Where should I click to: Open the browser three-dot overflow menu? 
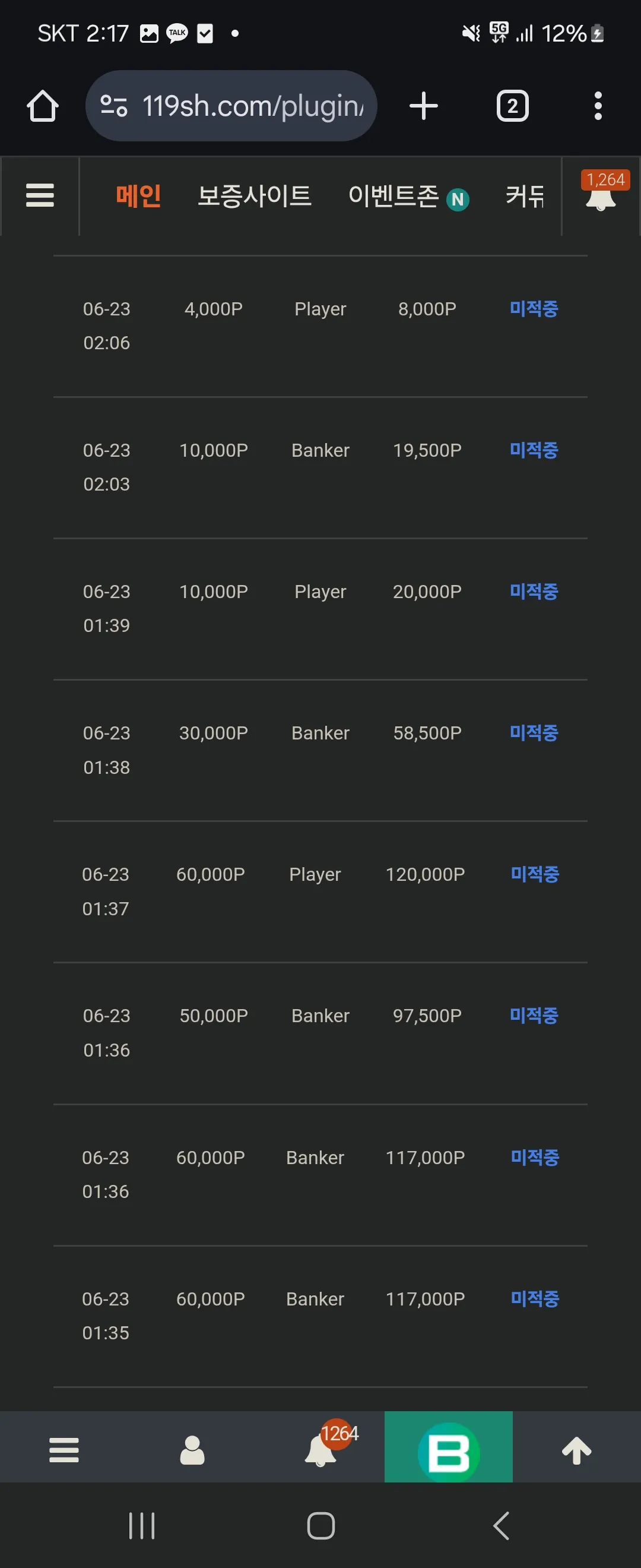(598, 106)
